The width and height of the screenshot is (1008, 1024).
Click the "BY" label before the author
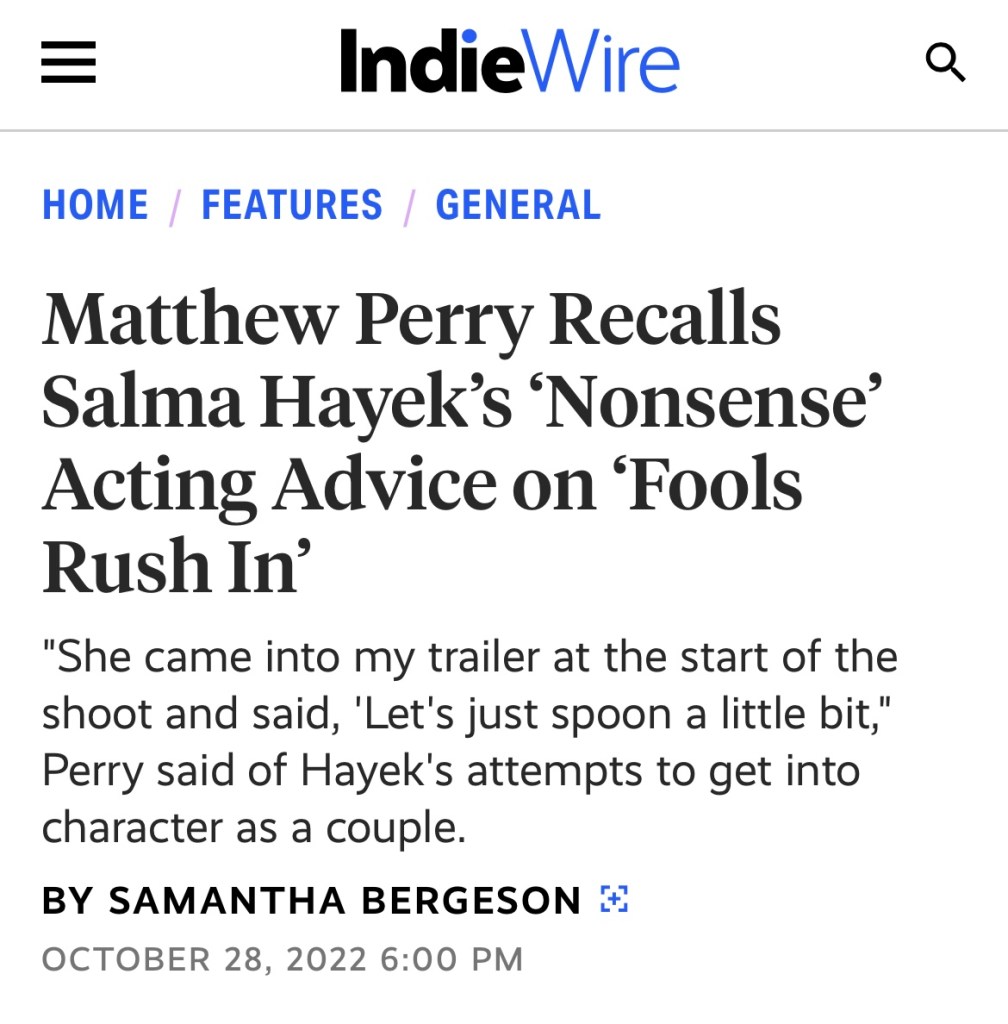coord(67,900)
